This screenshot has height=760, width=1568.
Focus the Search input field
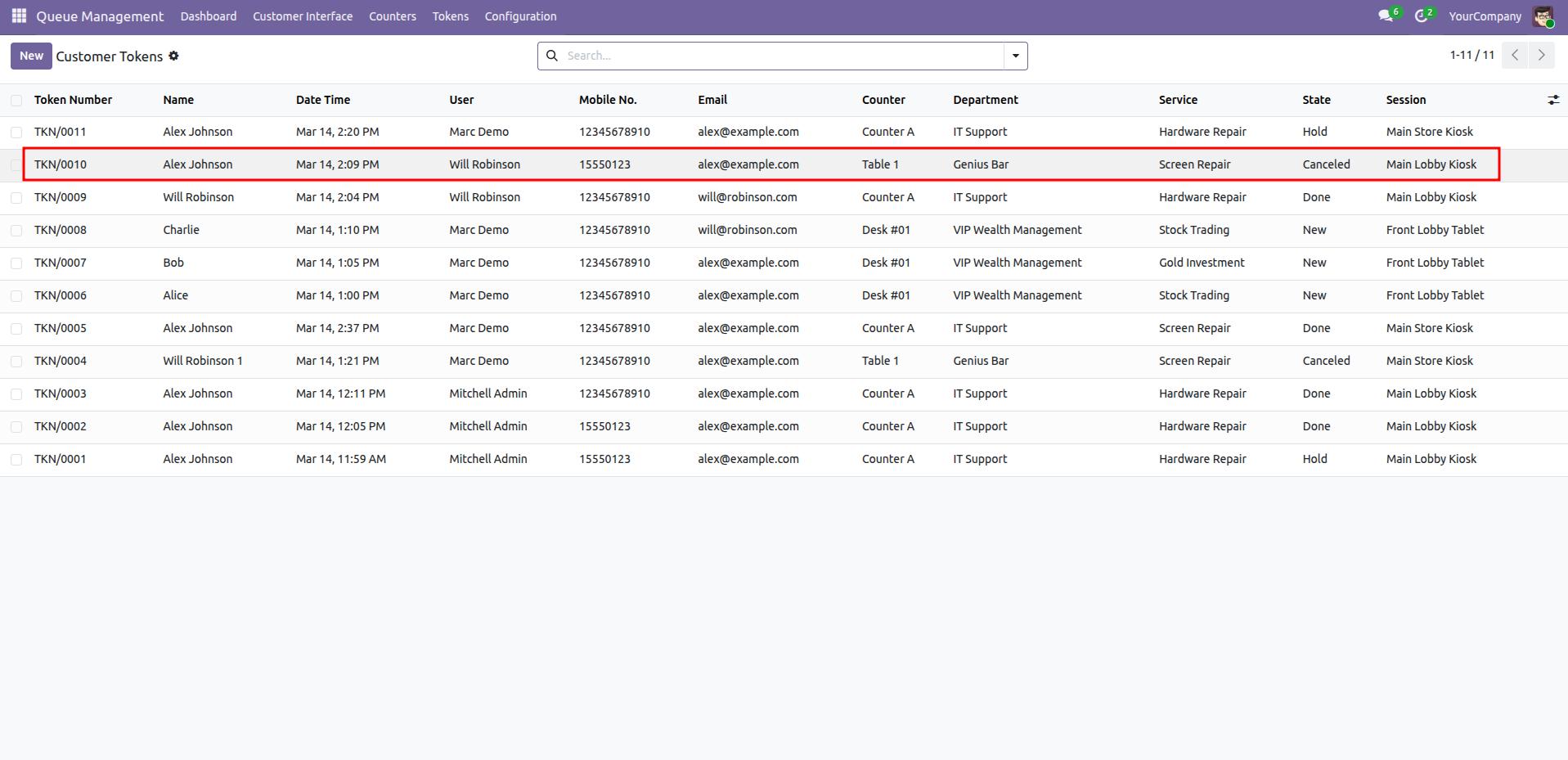781,56
